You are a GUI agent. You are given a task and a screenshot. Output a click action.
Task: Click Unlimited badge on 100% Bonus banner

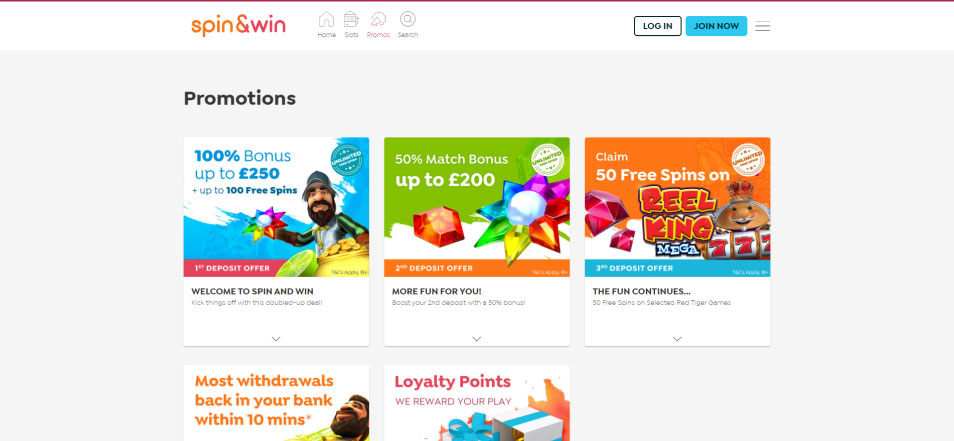click(x=347, y=160)
